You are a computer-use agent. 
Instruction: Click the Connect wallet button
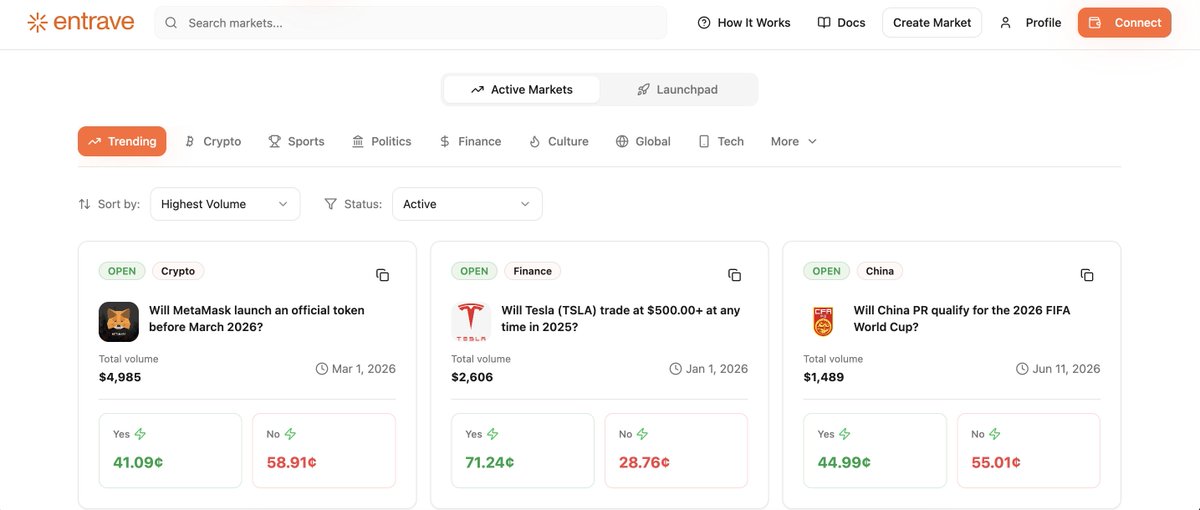point(1125,23)
